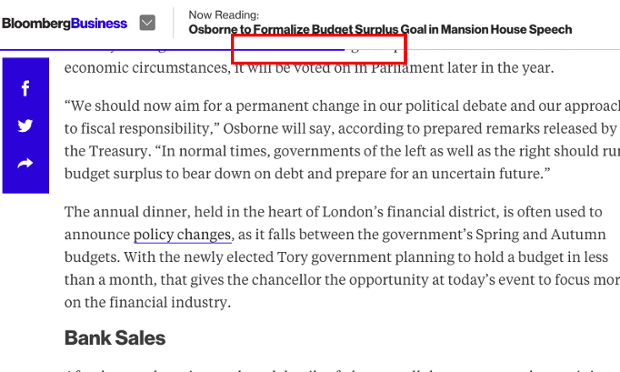
Task: Click the blue 'Business' word in the logo
Action: click(x=99, y=23)
